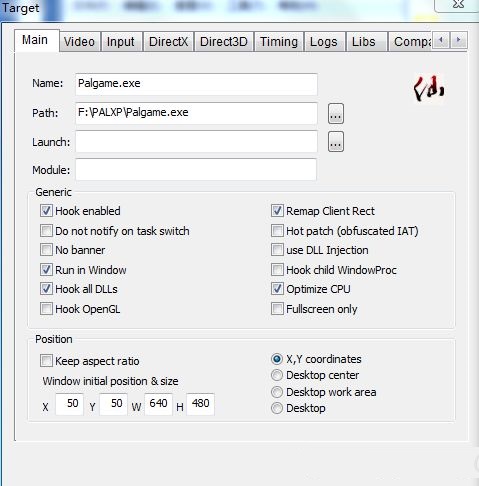479x486 pixels.
Task: Click the Module input field
Action: click(x=196, y=170)
